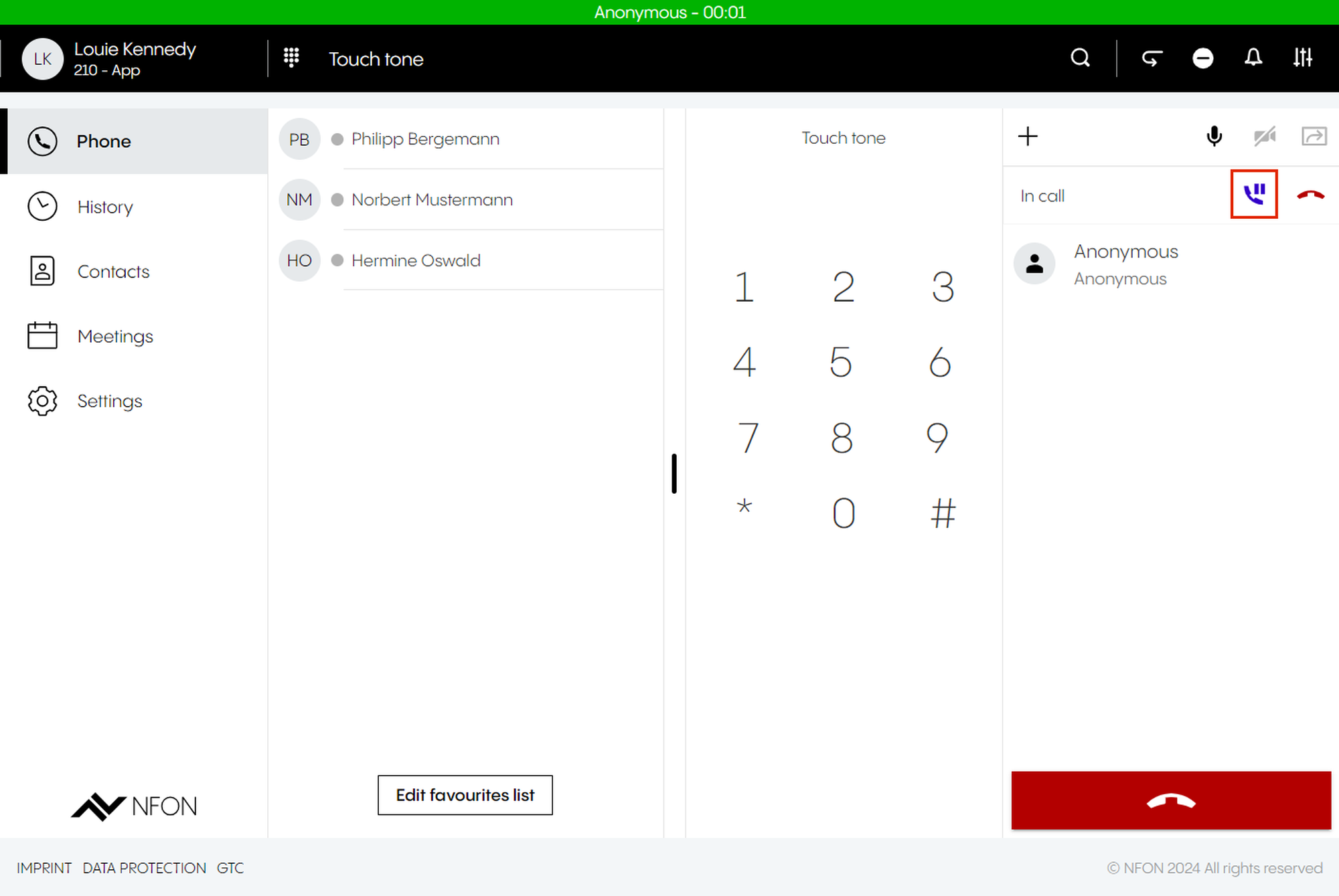Toggle the video camera icon
1339x896 pixels.
[x=1264, y=137]
